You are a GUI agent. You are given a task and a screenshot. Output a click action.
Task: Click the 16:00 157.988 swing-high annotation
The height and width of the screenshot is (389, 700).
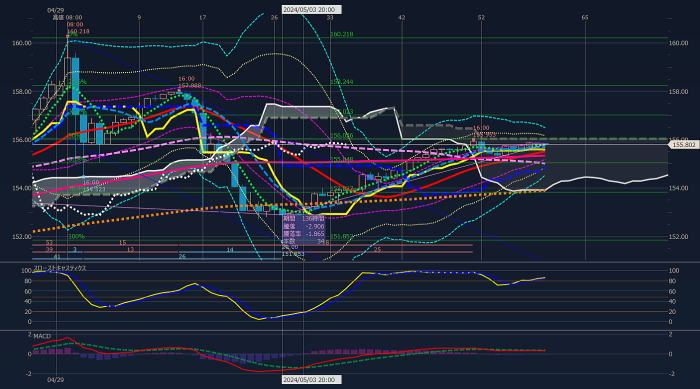click(x=189, y=82)
